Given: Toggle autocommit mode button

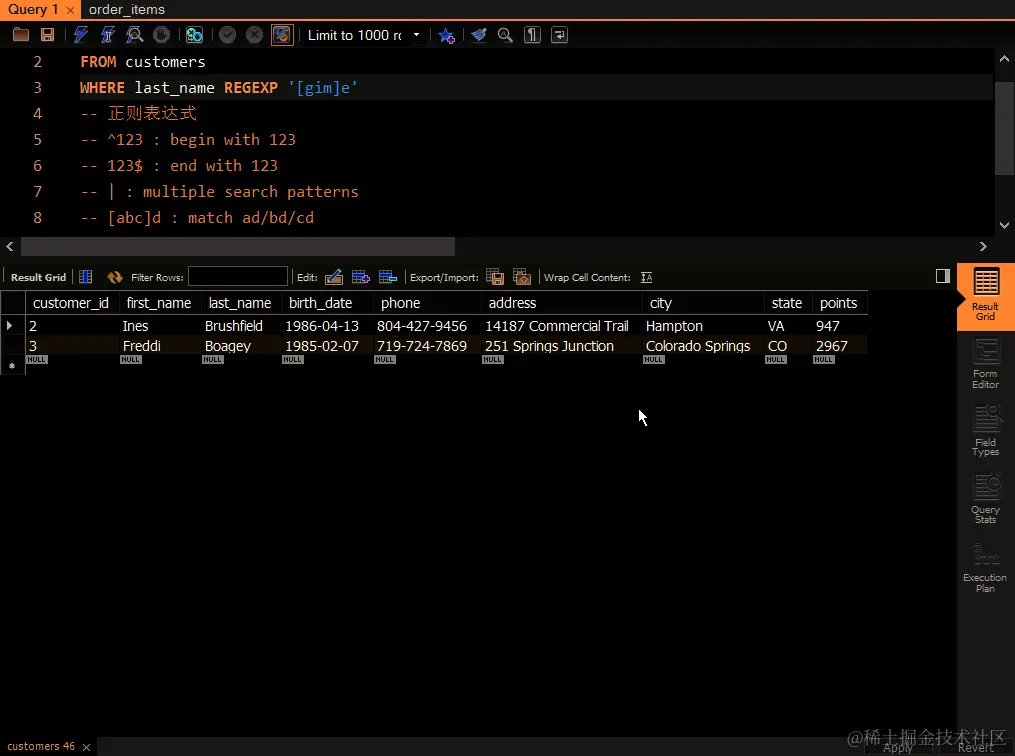Looking at the screenshot, I should tap(282, 35).
